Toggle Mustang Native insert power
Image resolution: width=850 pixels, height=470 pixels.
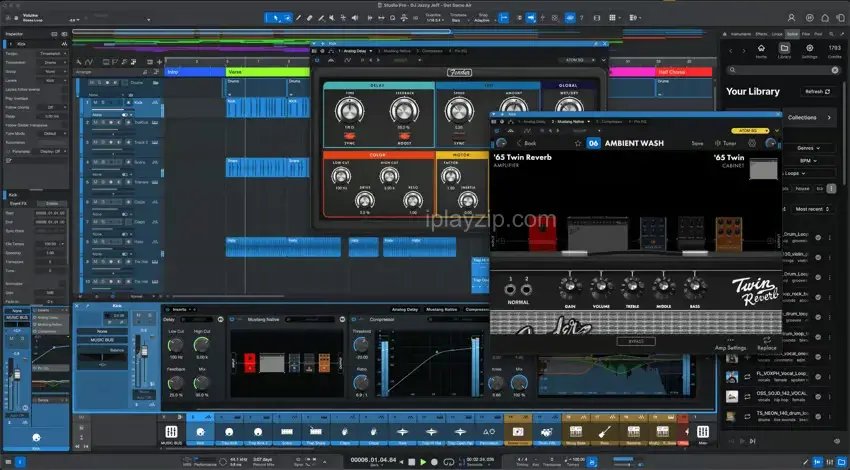232,320
